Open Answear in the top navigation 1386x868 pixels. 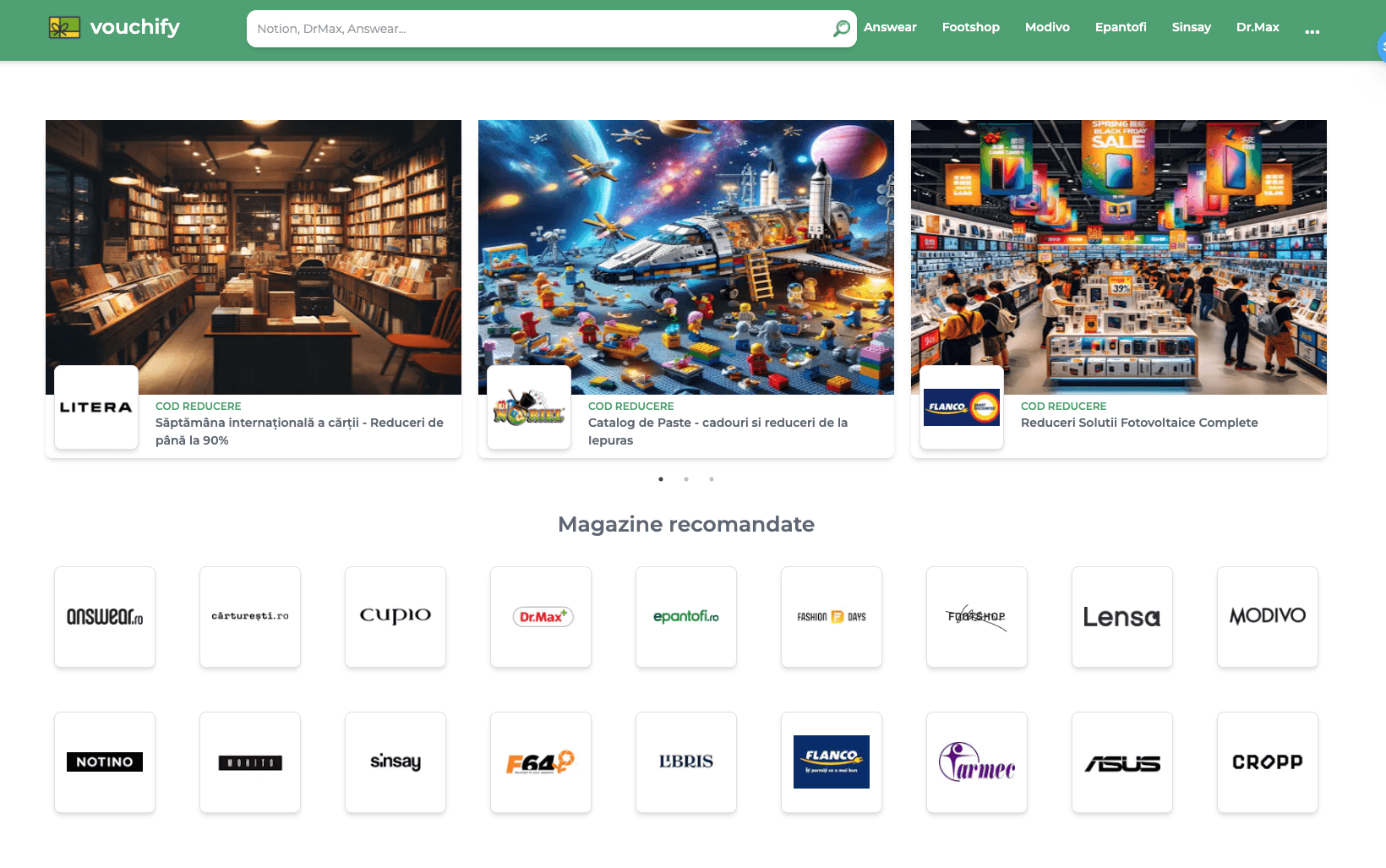click(x=890, y=27)
